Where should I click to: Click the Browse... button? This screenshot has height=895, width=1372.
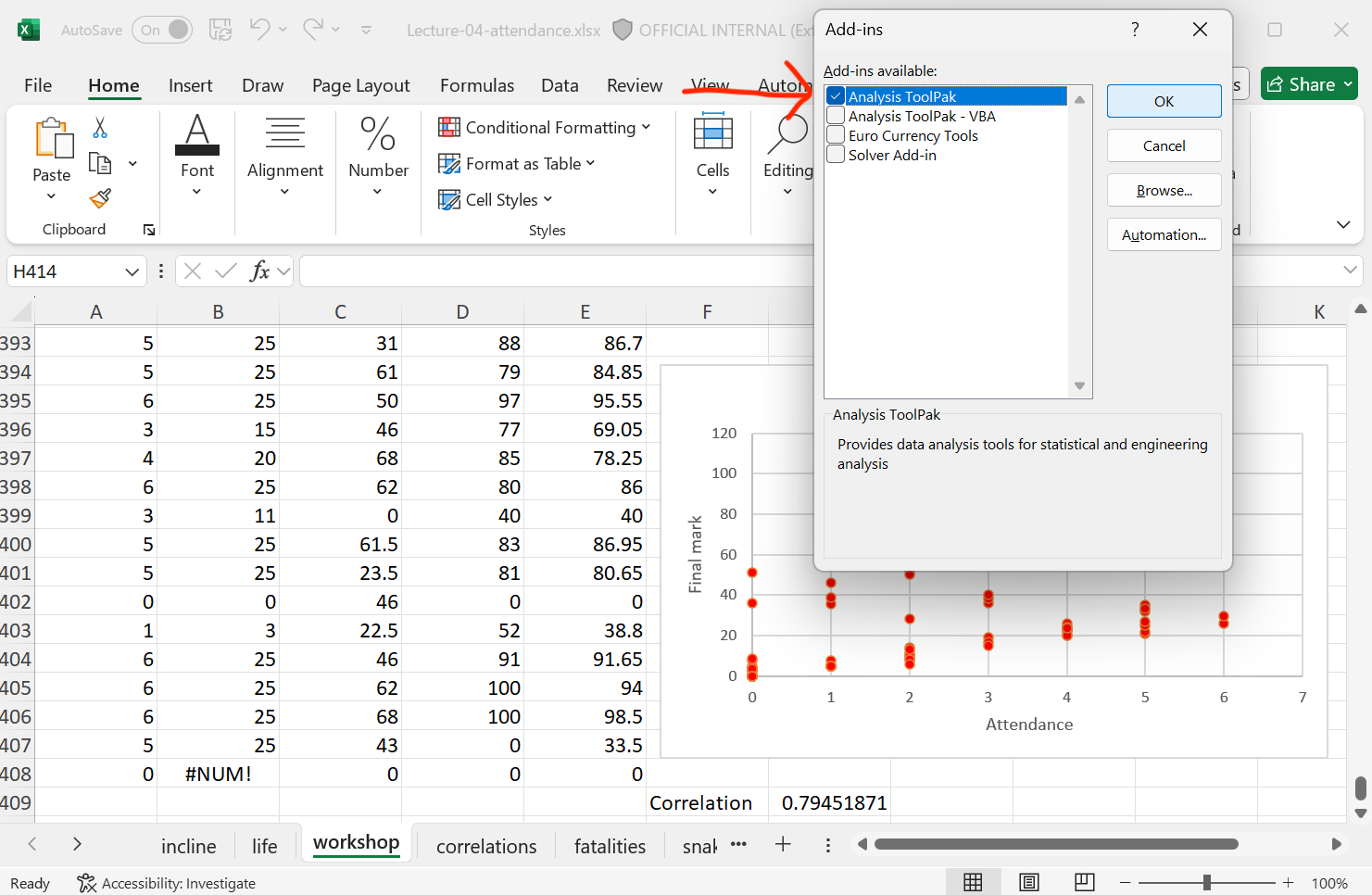pyautogui.click(x=1164, y=190)
